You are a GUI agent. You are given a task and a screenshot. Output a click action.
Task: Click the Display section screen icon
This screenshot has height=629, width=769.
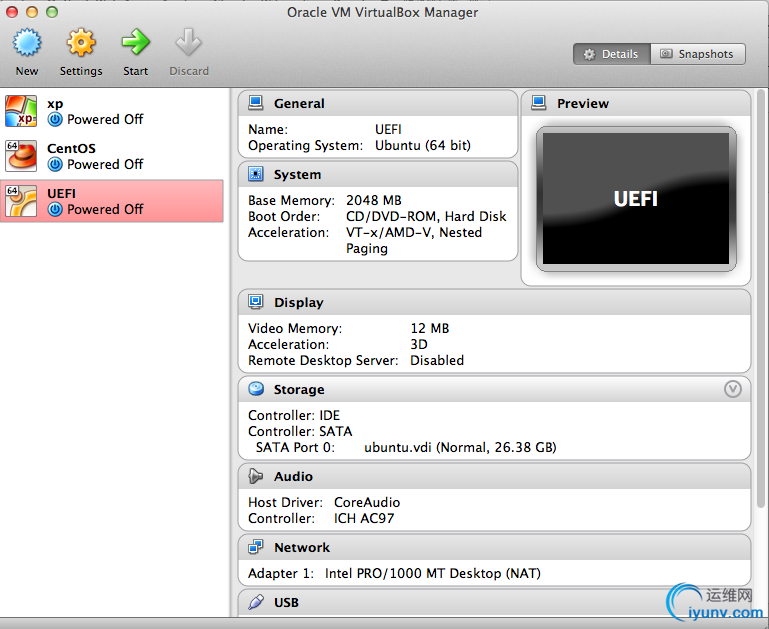(x=256, y=302)
